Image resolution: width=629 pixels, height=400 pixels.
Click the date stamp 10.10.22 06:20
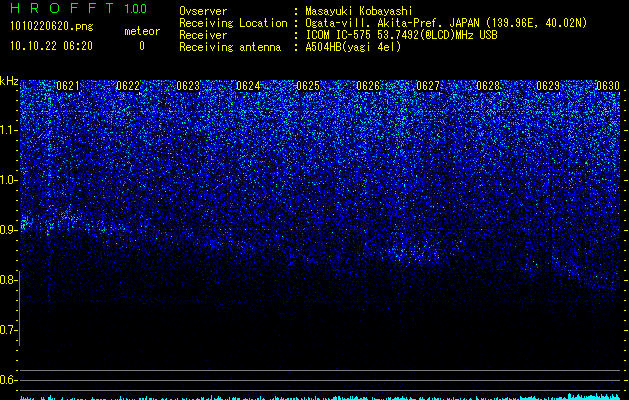(51, 46)
